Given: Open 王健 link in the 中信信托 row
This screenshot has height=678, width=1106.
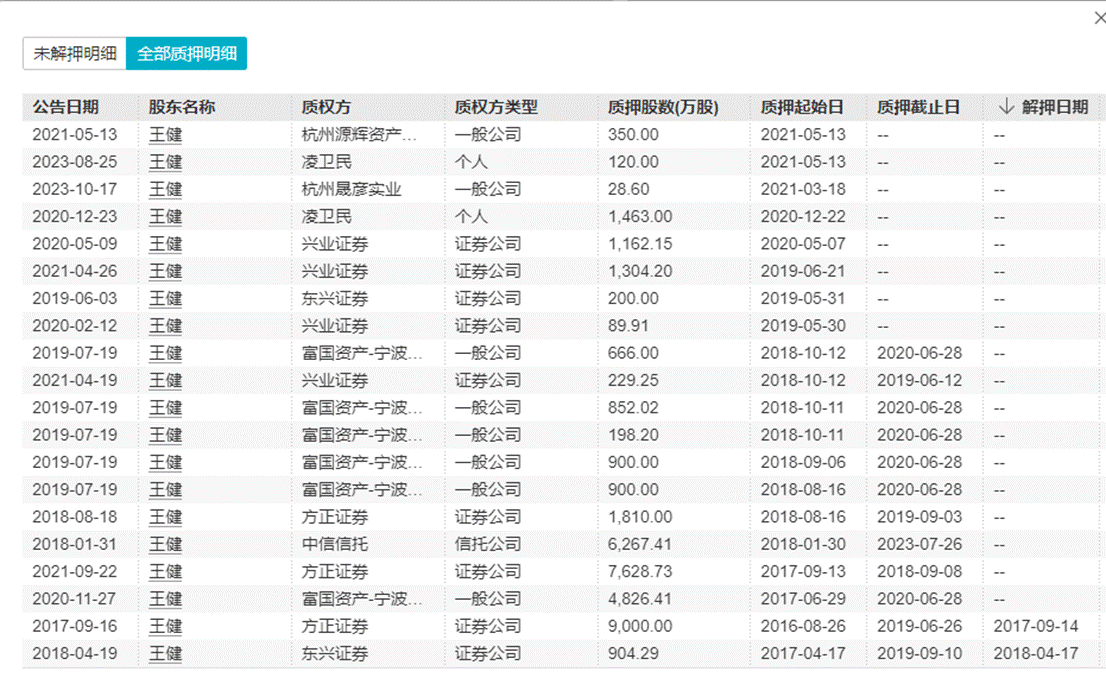Looking at the screenshot, I should pos(165,544).
